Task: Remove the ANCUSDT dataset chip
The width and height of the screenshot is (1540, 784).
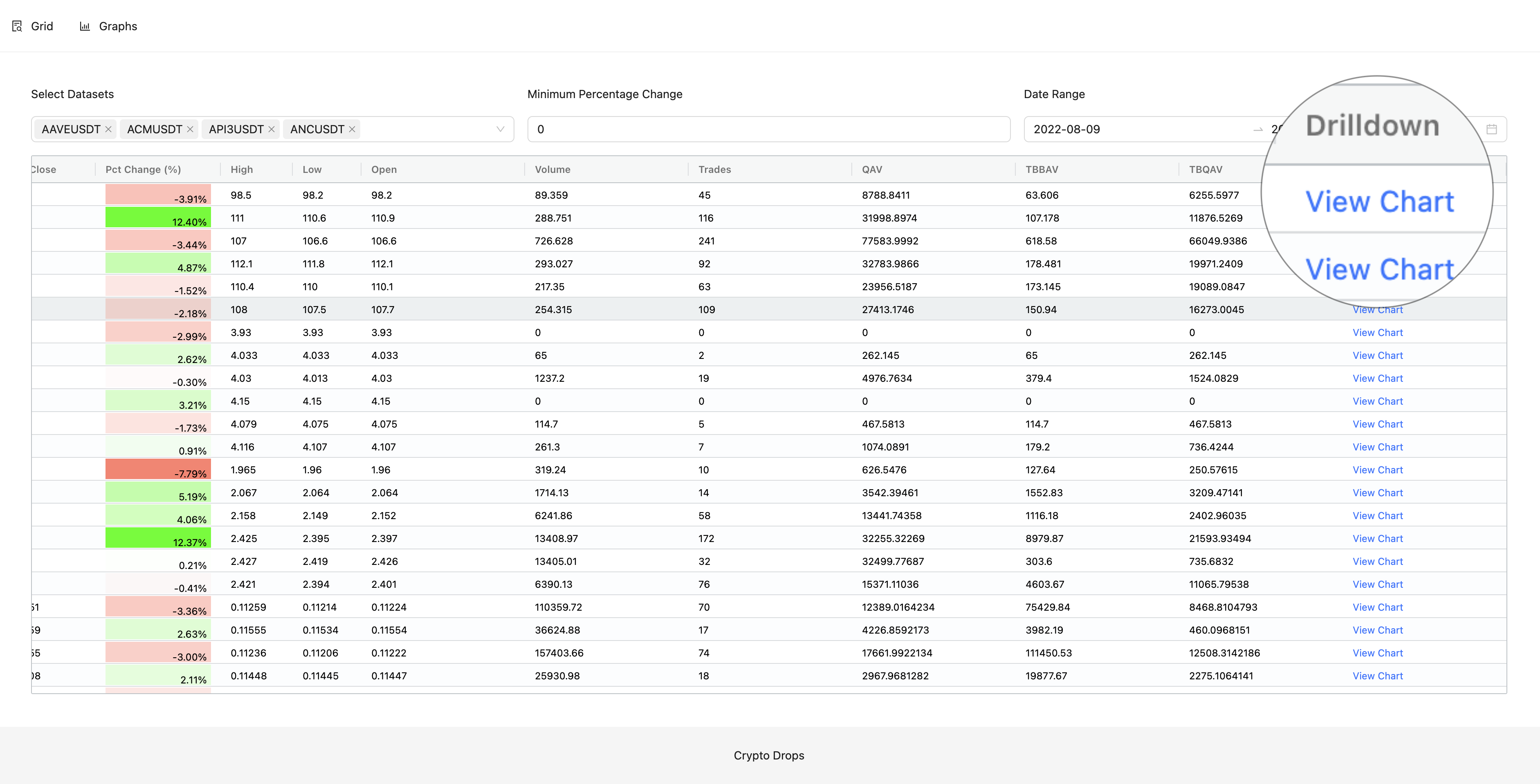Action: (352, 129)
